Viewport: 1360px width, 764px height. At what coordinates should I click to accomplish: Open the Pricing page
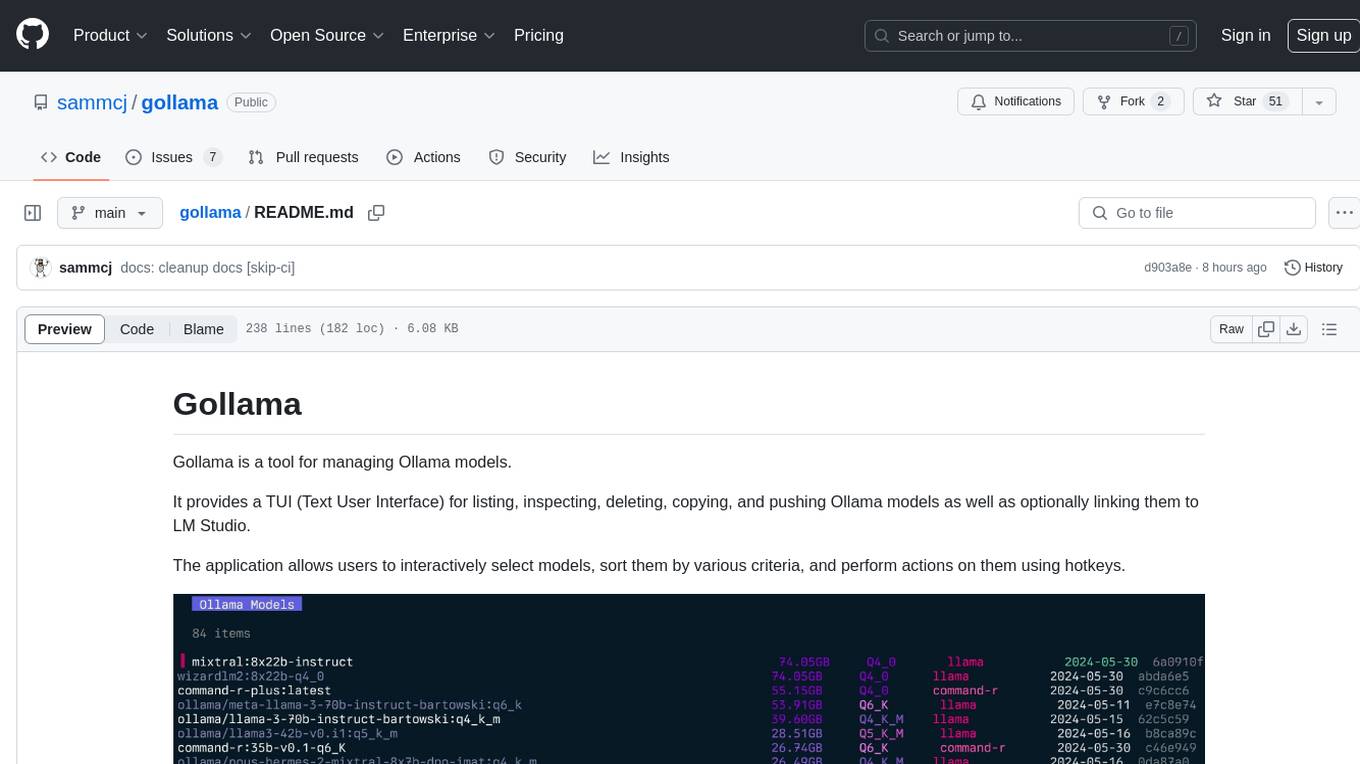point(539,35)
